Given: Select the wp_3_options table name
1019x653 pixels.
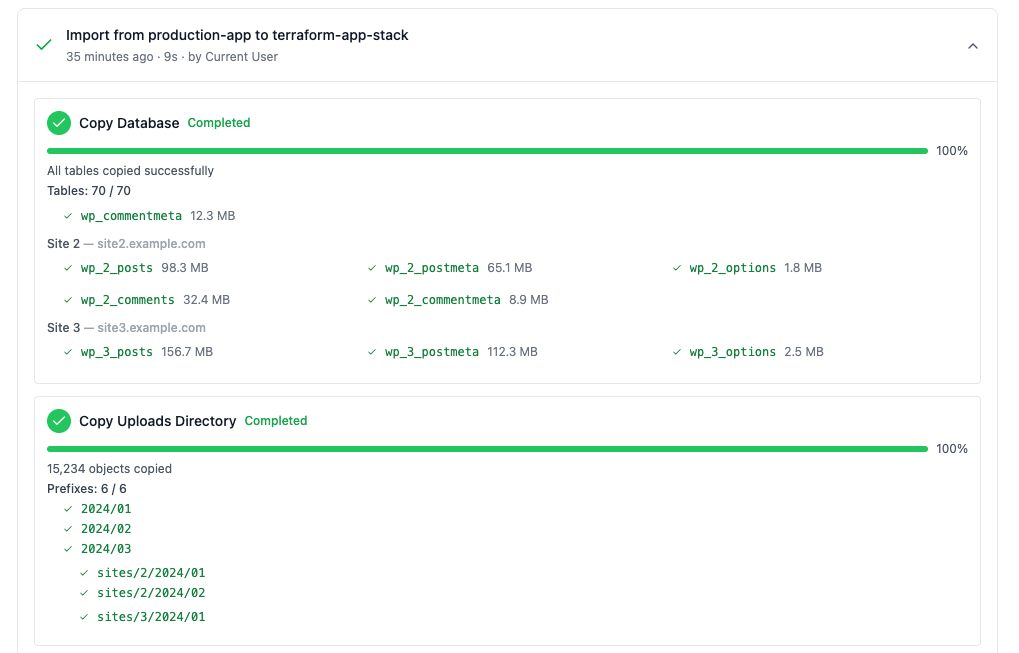Looking at the screenshot, I should 732,352.
